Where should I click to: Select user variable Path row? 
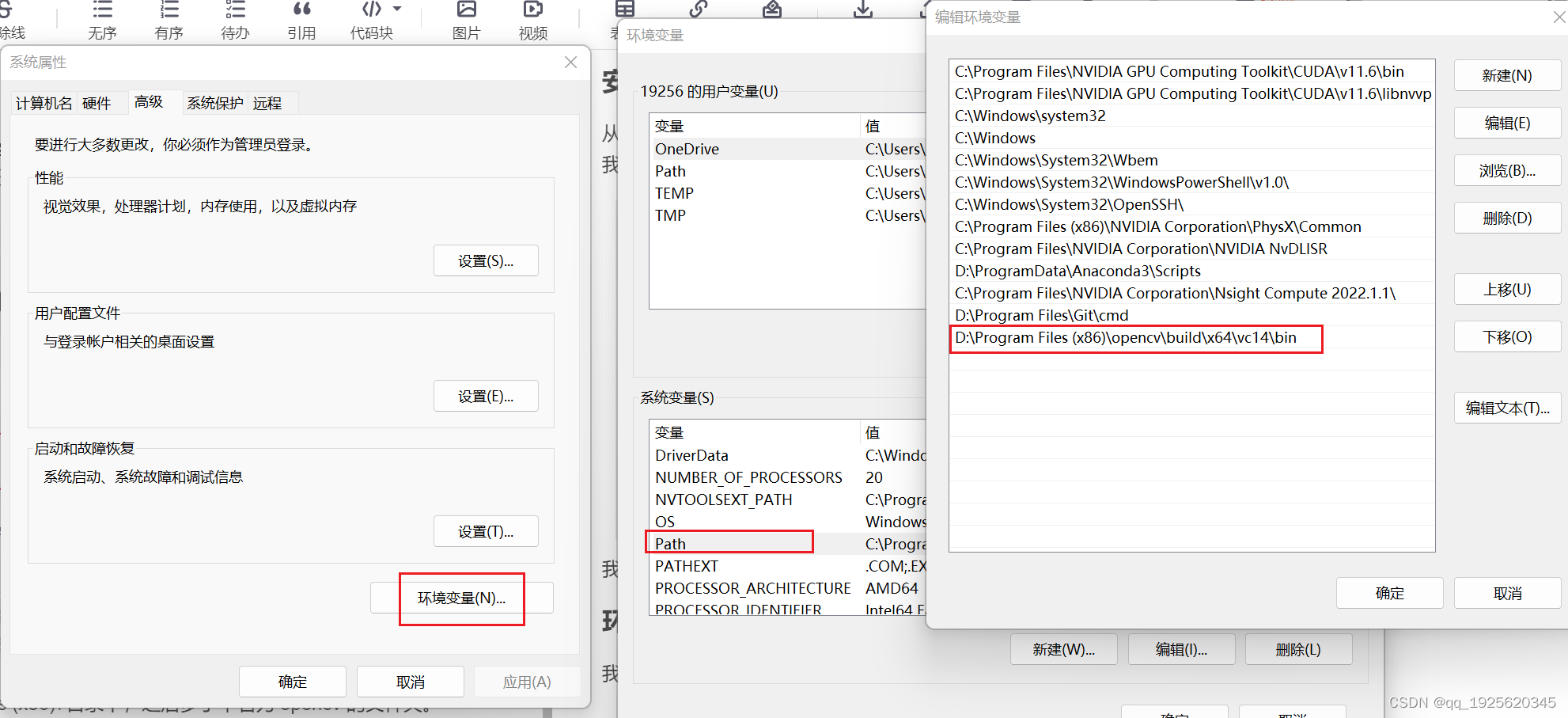click(x=787, y=171)
